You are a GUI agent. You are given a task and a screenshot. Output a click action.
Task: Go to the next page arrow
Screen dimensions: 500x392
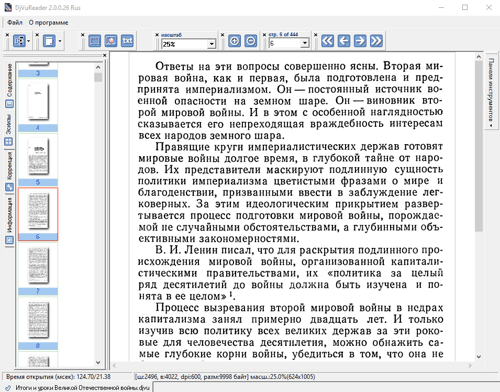pos(360,41)
